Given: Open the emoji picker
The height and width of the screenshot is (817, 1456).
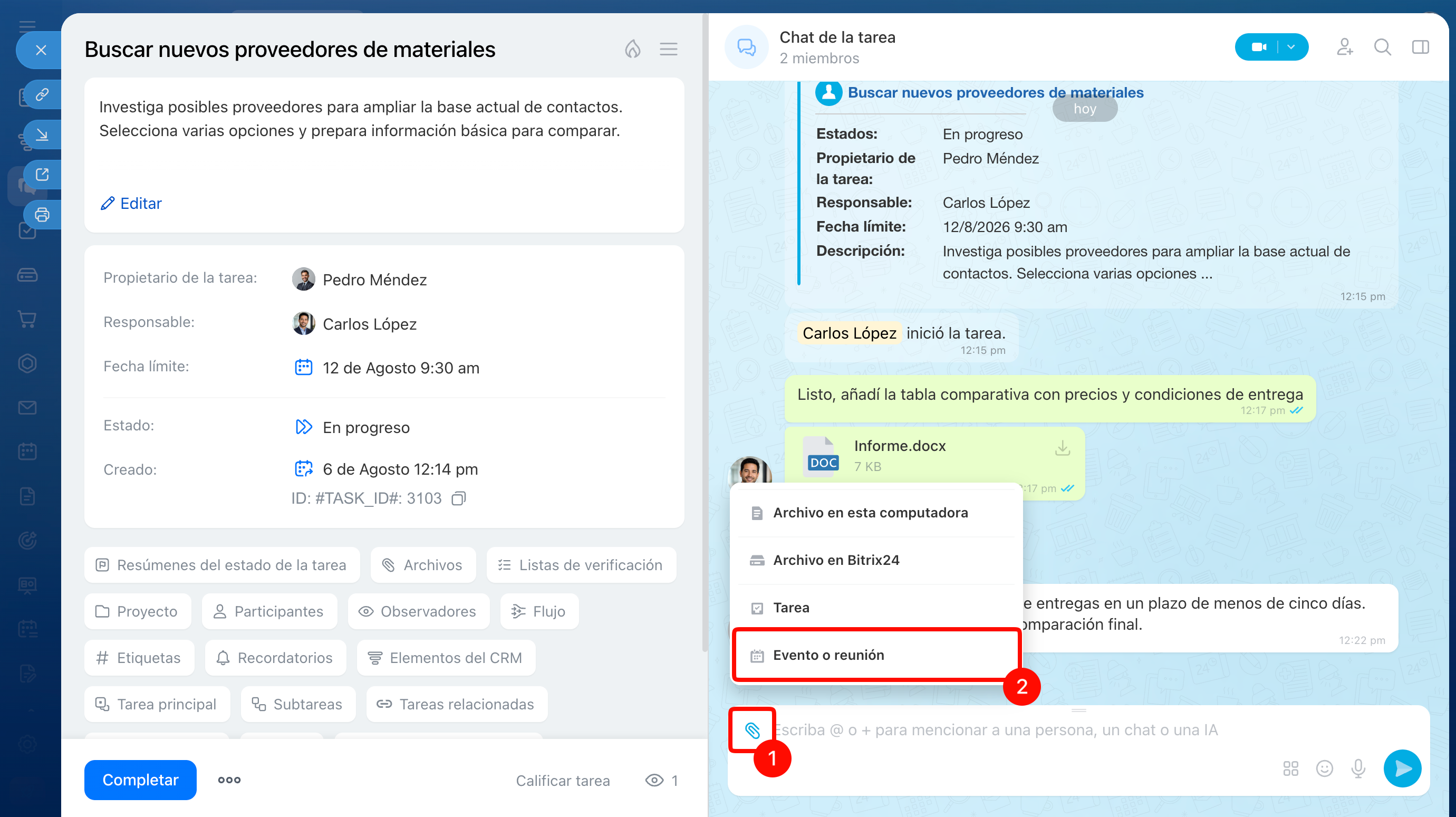Looking at the screenshot, I should [x=1324, y=768].
